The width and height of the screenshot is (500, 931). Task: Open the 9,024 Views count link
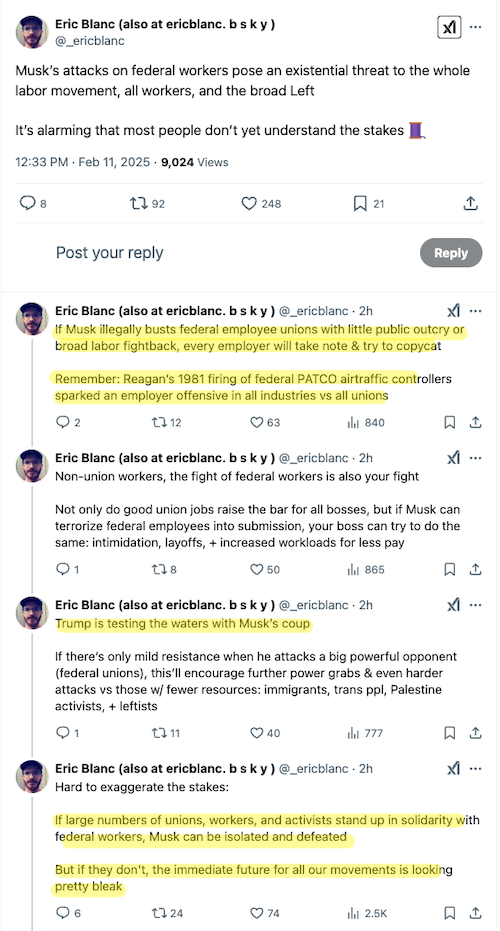point(195,162)
